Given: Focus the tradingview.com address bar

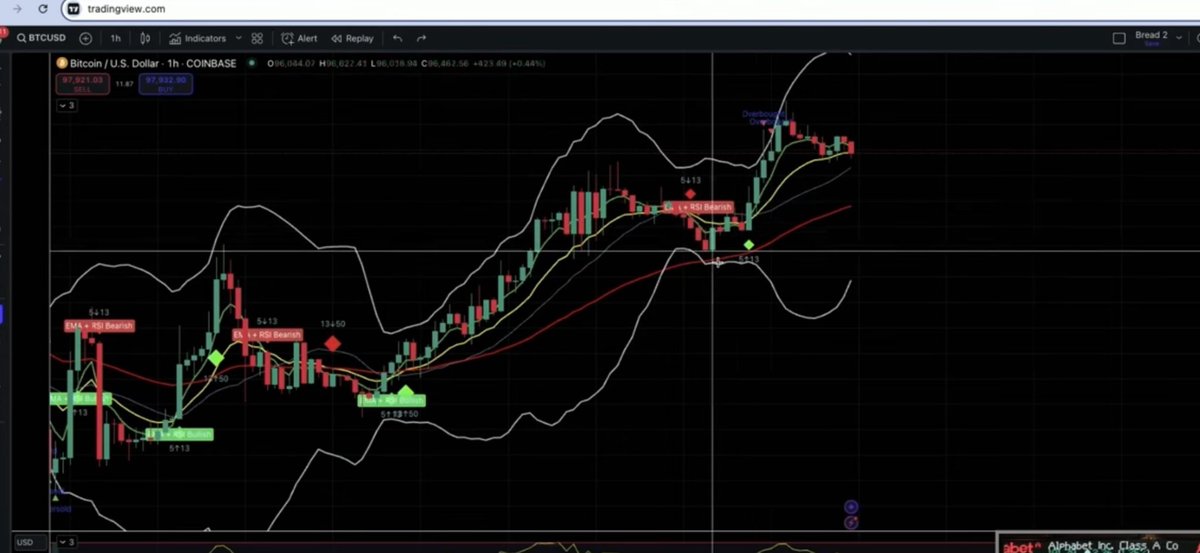Looking at the screenshot, I should [x=126, y=9].
